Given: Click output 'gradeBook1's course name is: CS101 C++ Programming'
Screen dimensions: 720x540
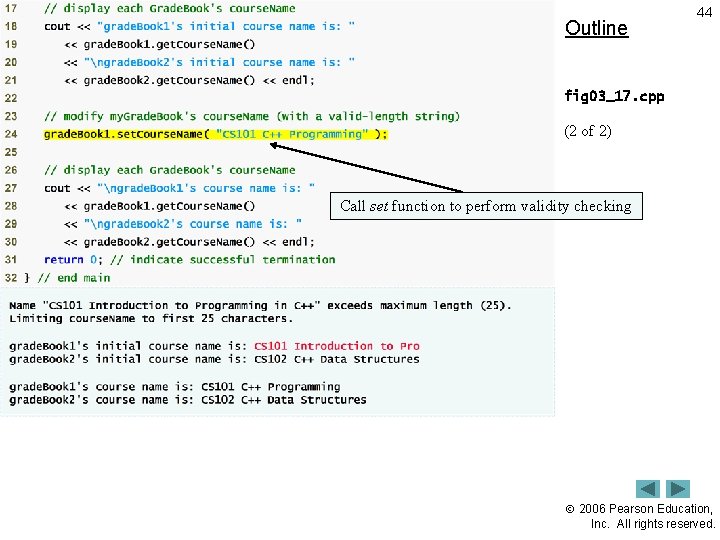Looking at the screenshot, I should tap(174, 387).
